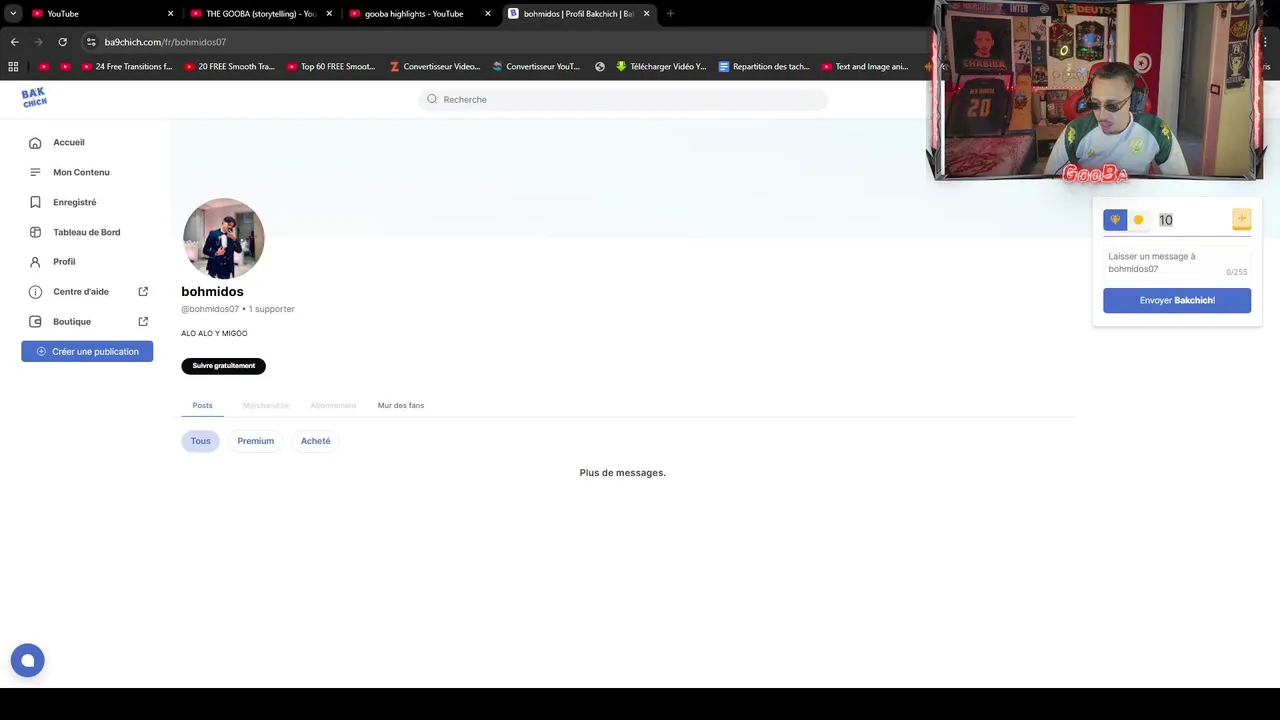Reload the page in the browser
Viewport: 1280px width, 720px height.
tap(62, 42)
